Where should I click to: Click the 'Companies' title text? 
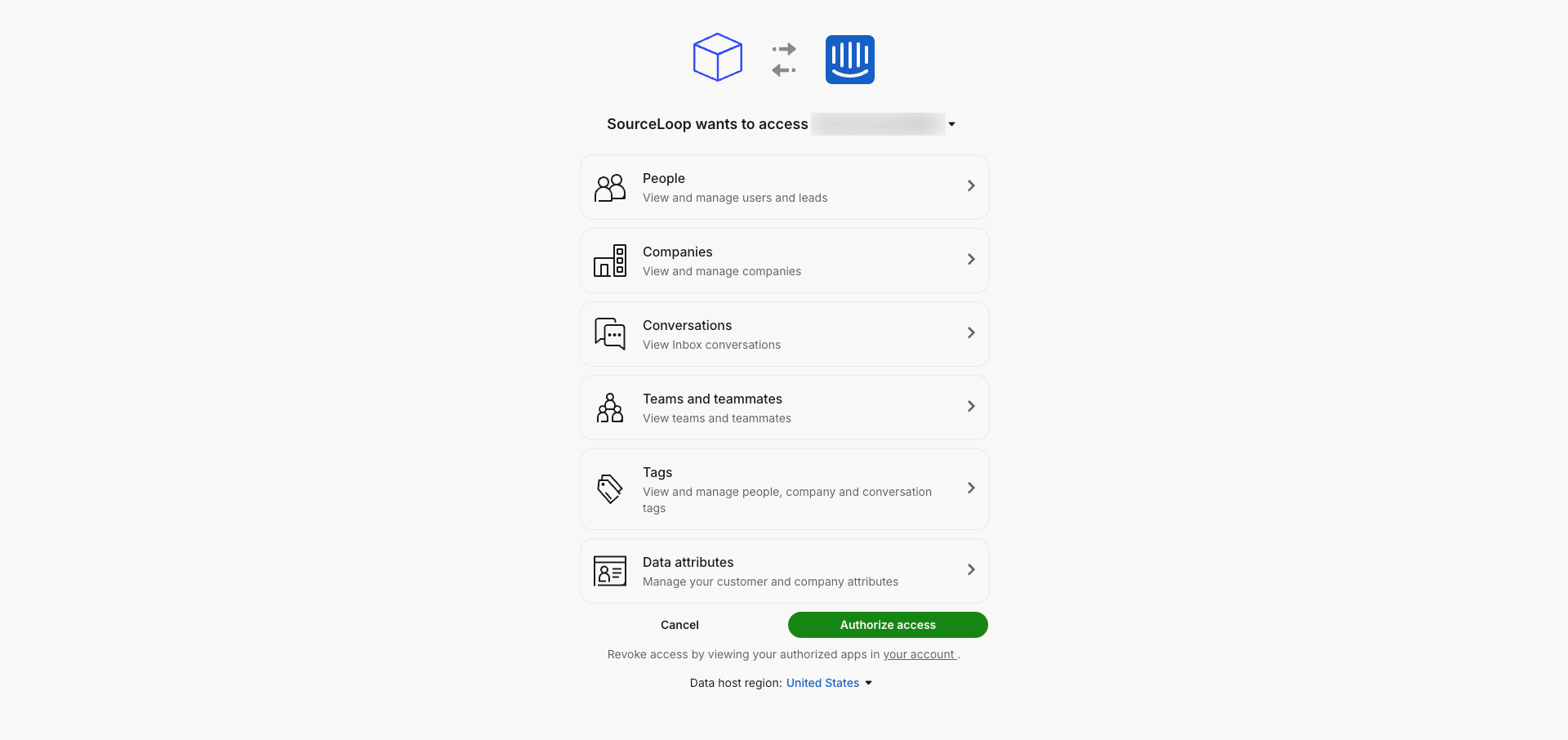pyautogui.click(x=678, y=252)
